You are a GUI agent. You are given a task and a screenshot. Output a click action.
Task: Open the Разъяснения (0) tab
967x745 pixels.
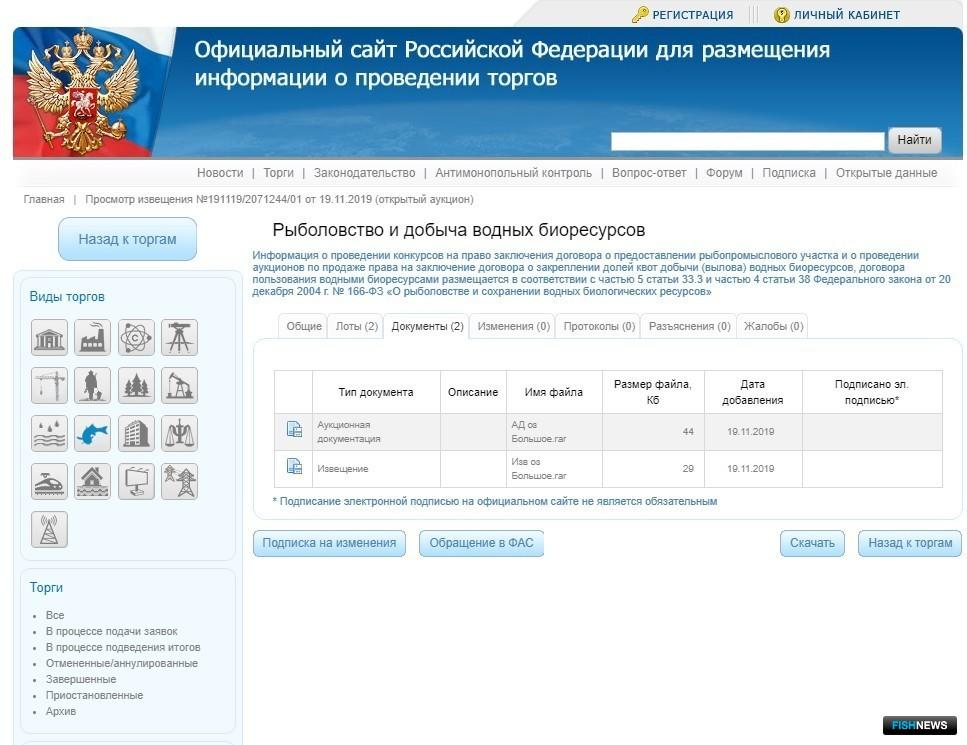pyautogui.click(x=689, y=326)
